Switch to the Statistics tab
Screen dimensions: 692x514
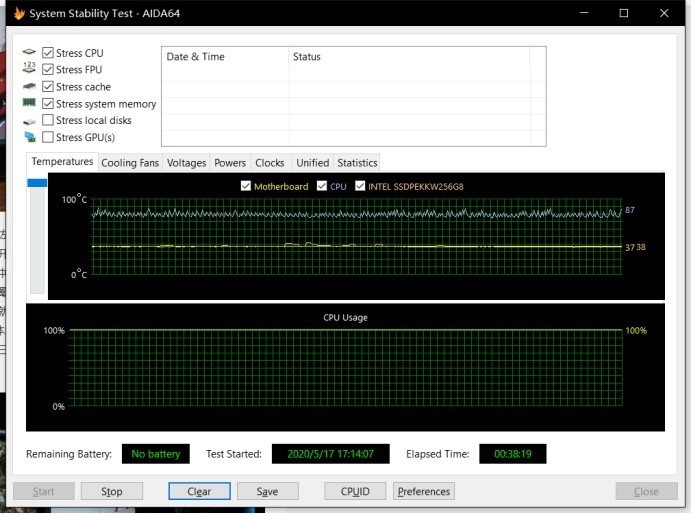point(357,163)
